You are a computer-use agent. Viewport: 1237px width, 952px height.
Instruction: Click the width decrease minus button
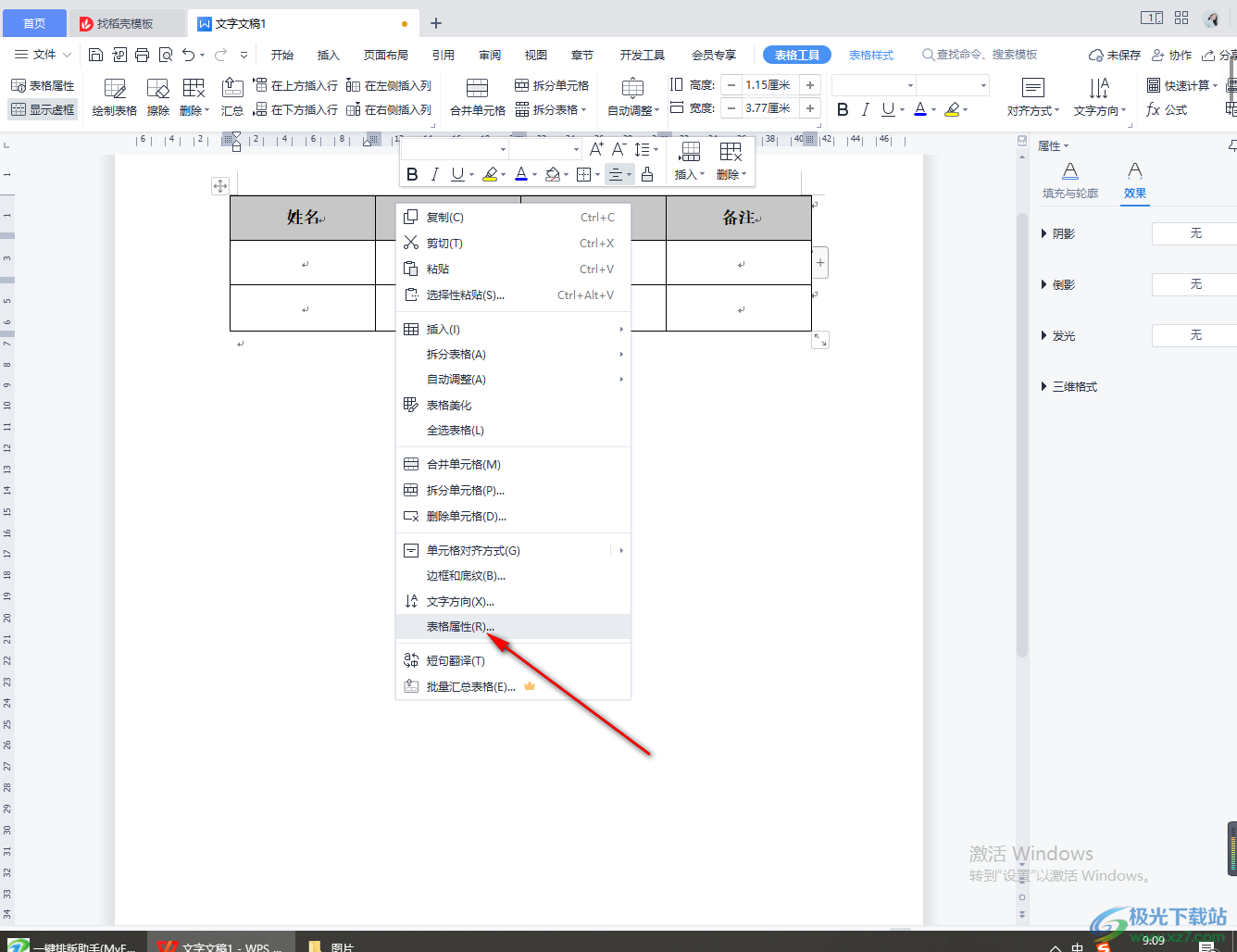pos(731,109)
